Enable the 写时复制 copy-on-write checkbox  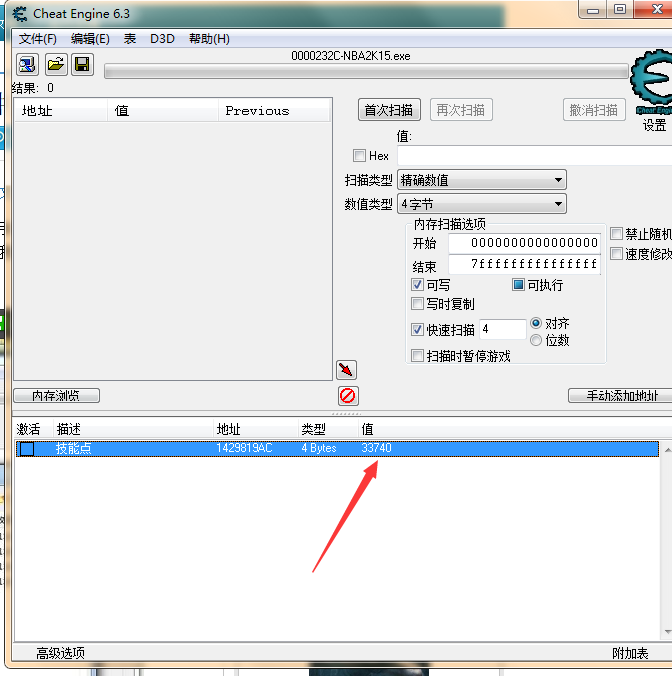pos(417,304)
